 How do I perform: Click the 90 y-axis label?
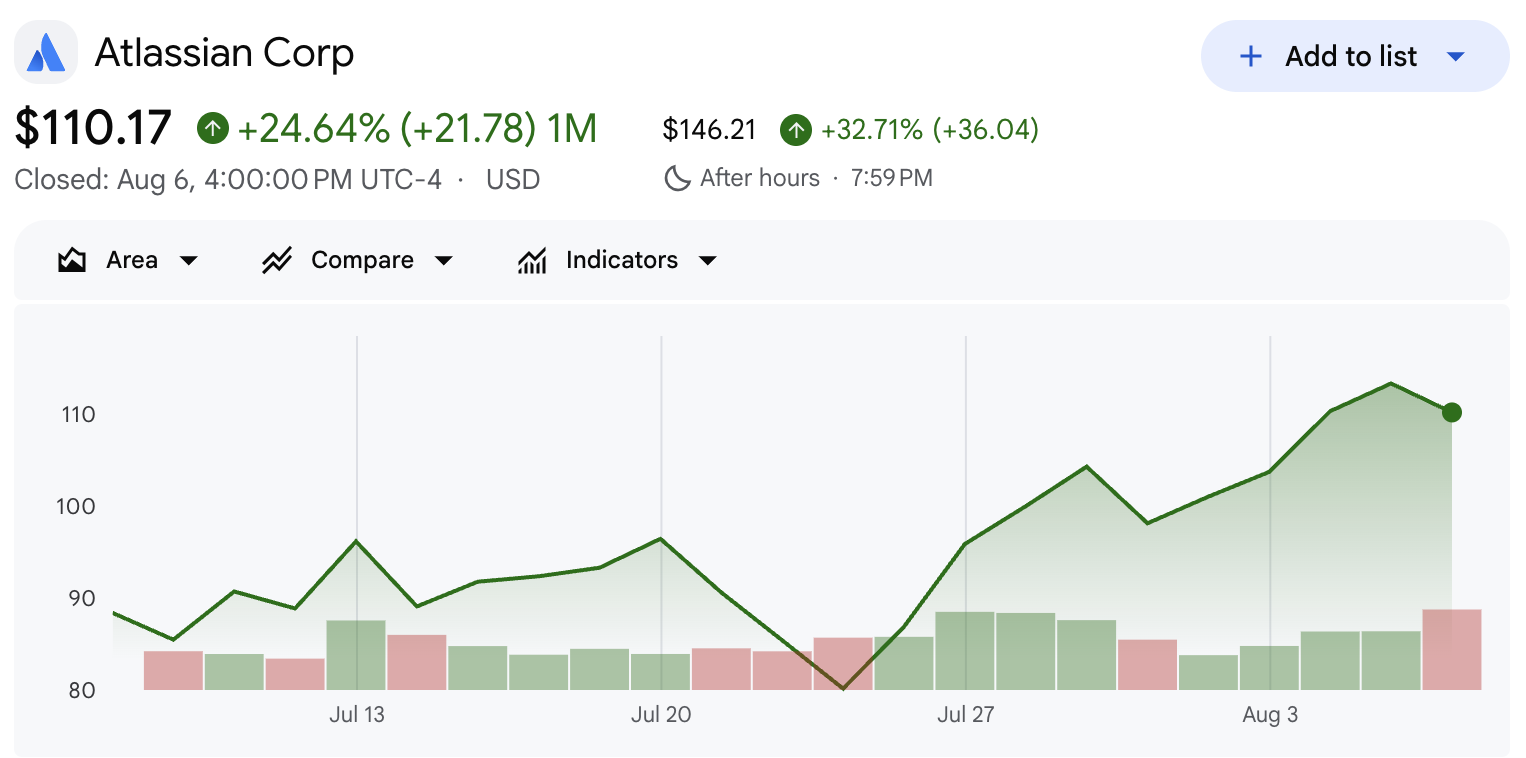(x=81, y=598)
